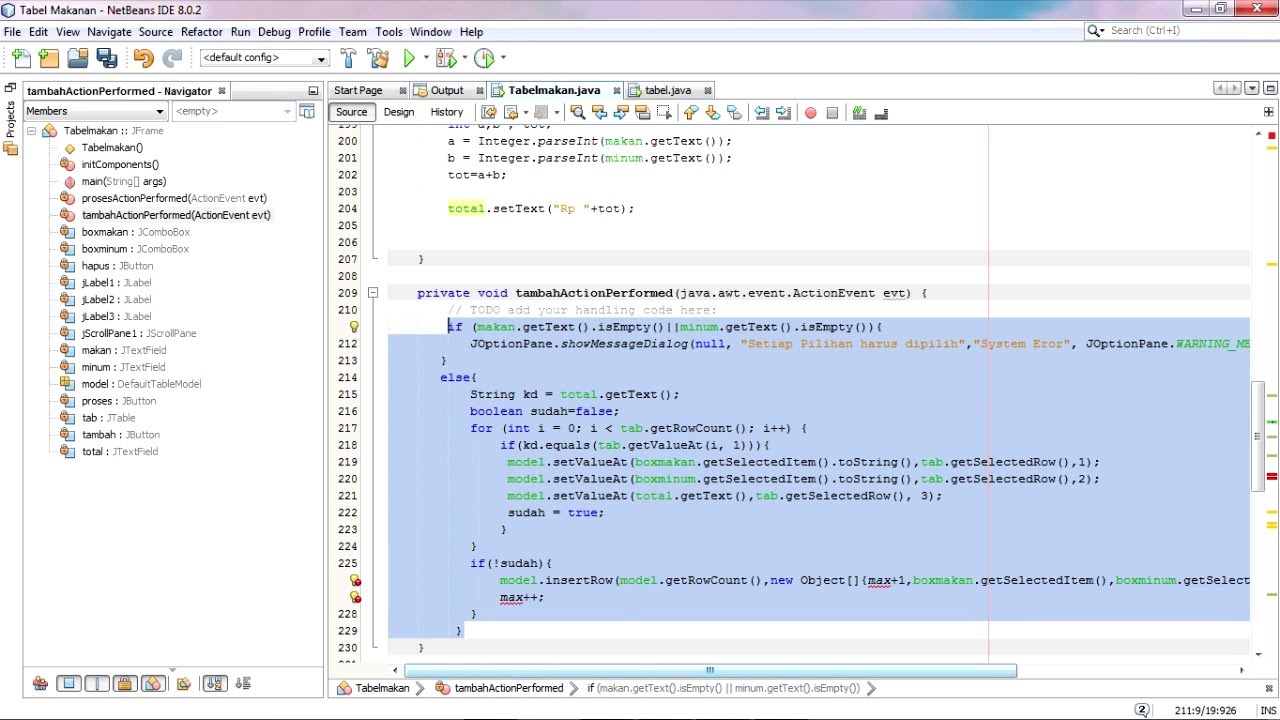Click the Source view button

pos(351,112)
